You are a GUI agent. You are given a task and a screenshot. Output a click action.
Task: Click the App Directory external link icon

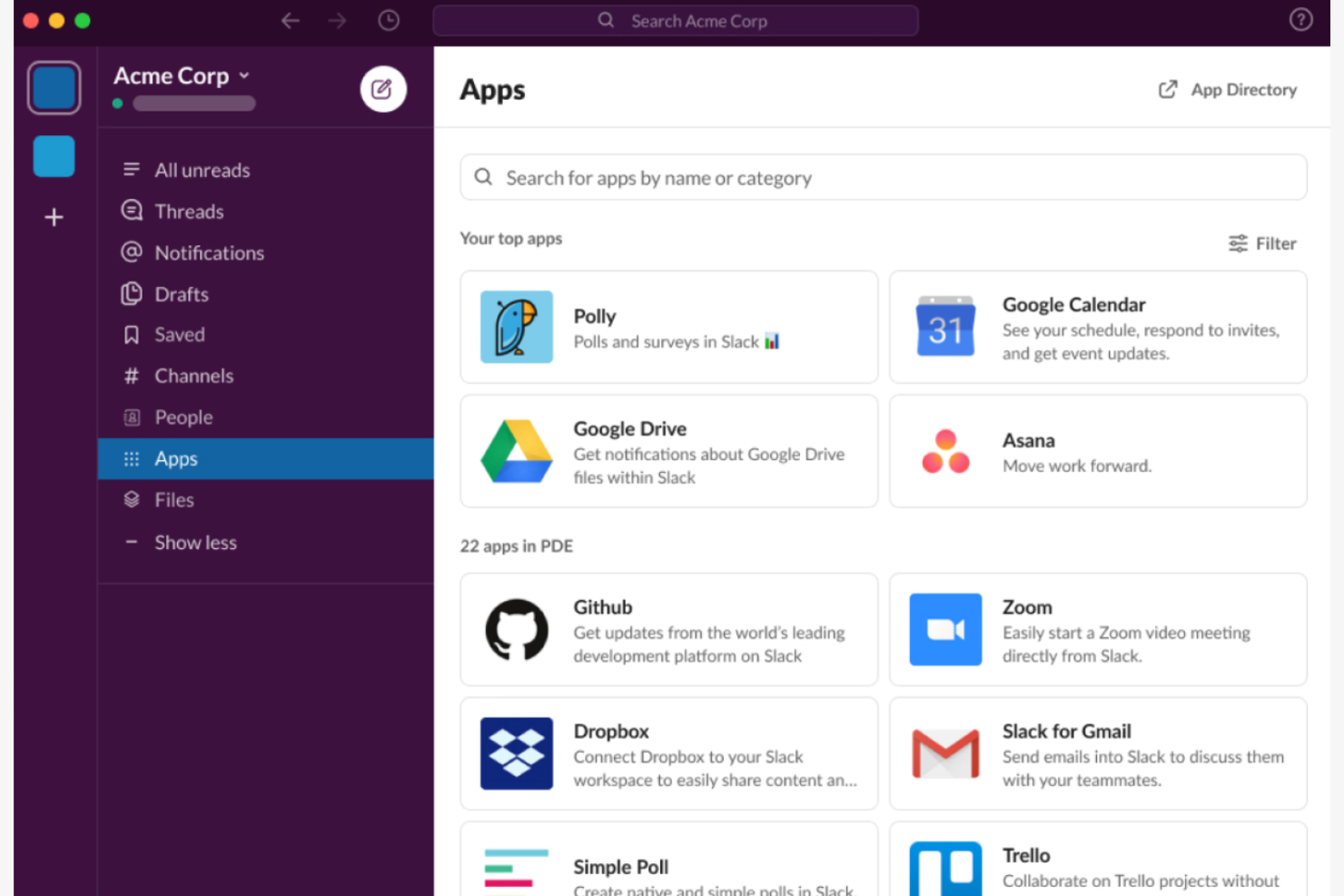pos(1168,89)
